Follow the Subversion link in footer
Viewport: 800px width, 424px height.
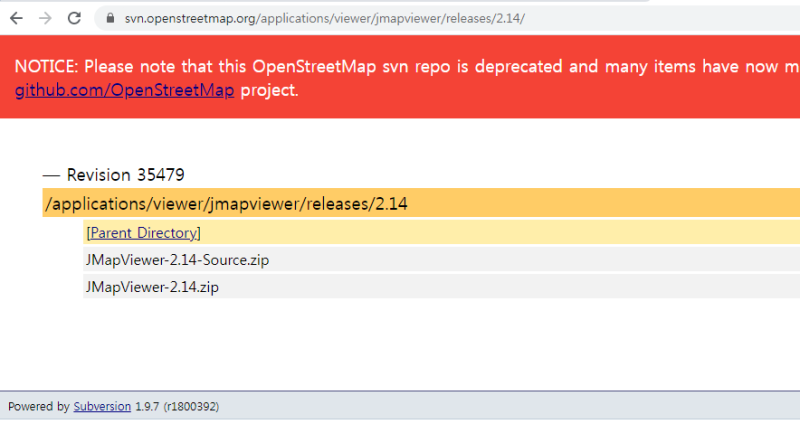102,406
